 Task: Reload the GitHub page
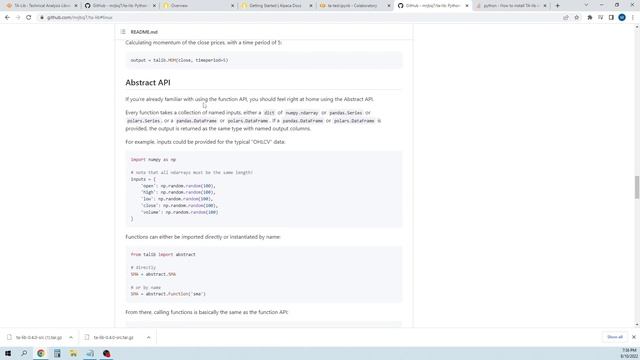pyautogui.click(x=29, y=18)
